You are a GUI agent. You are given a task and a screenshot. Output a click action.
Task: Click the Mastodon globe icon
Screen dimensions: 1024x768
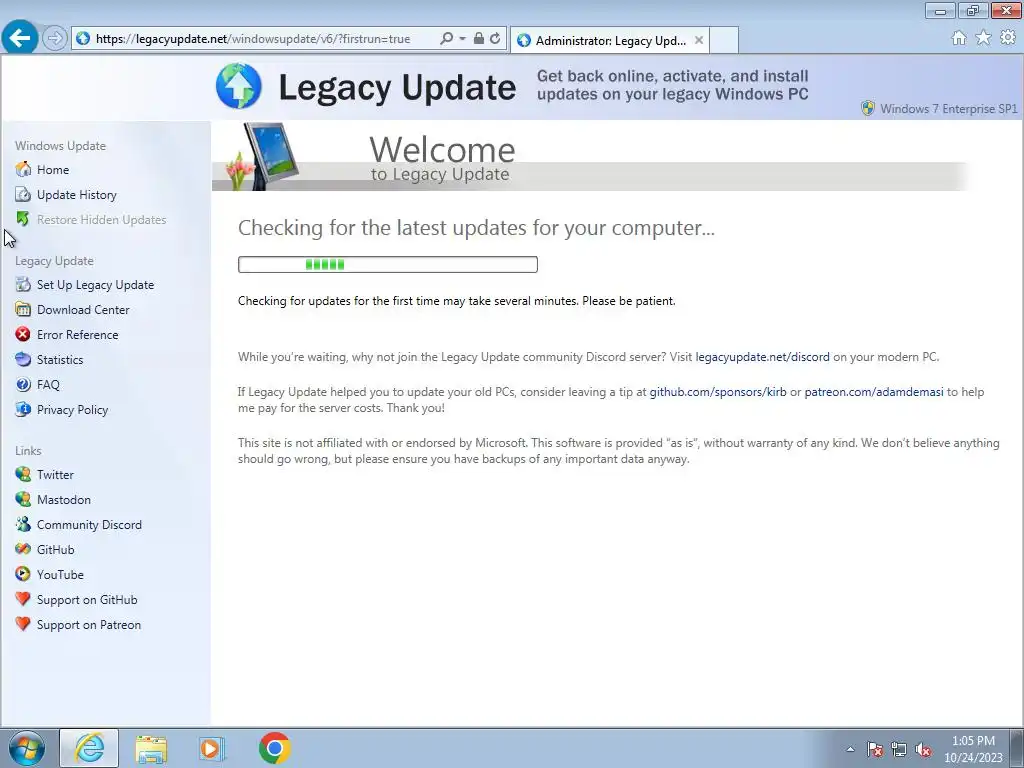tap(23, 500)
